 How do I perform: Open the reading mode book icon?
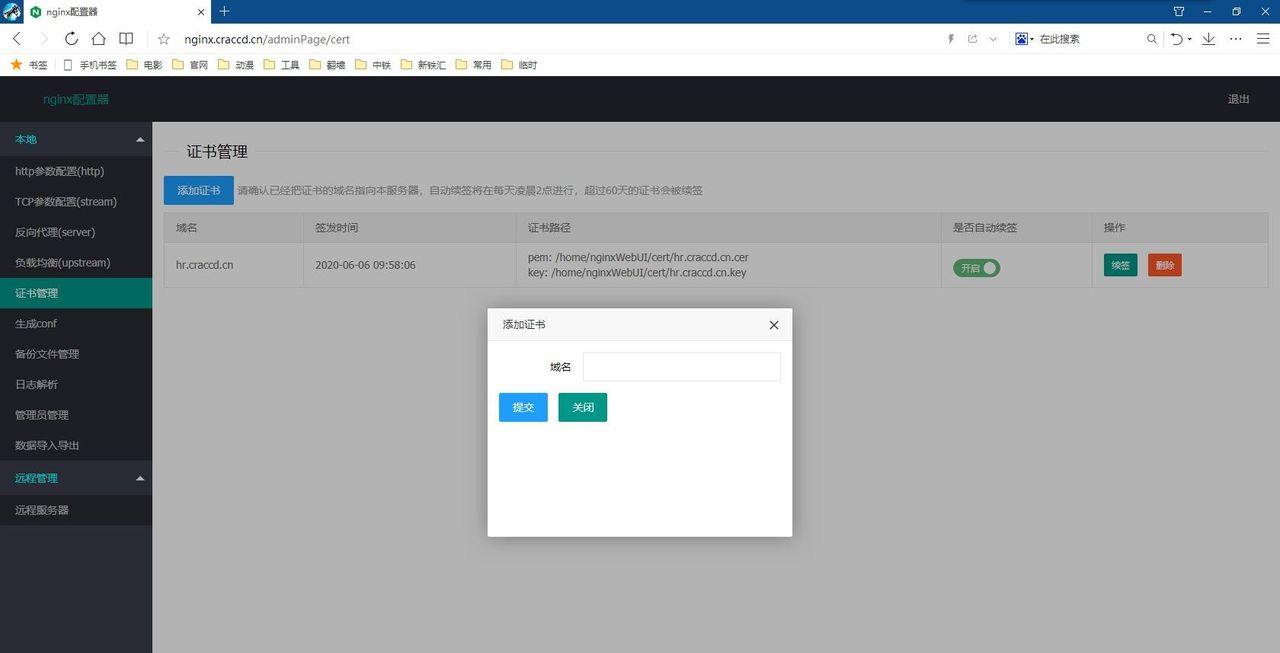click(126, 39)
